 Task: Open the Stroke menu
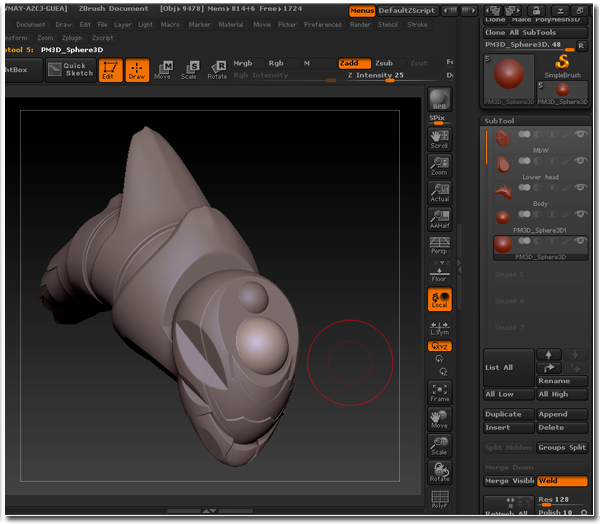[x=417, y=24]
